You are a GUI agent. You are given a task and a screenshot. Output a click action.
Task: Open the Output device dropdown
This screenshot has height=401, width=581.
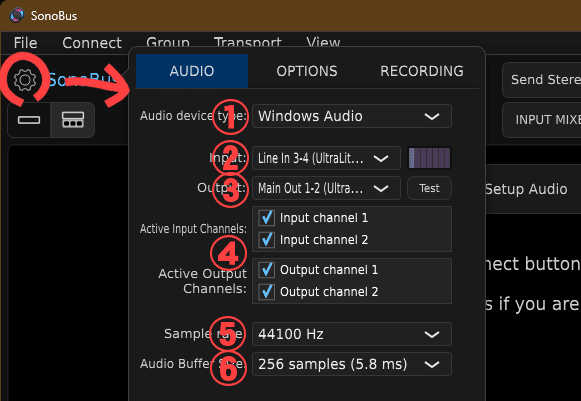[326, 188]
